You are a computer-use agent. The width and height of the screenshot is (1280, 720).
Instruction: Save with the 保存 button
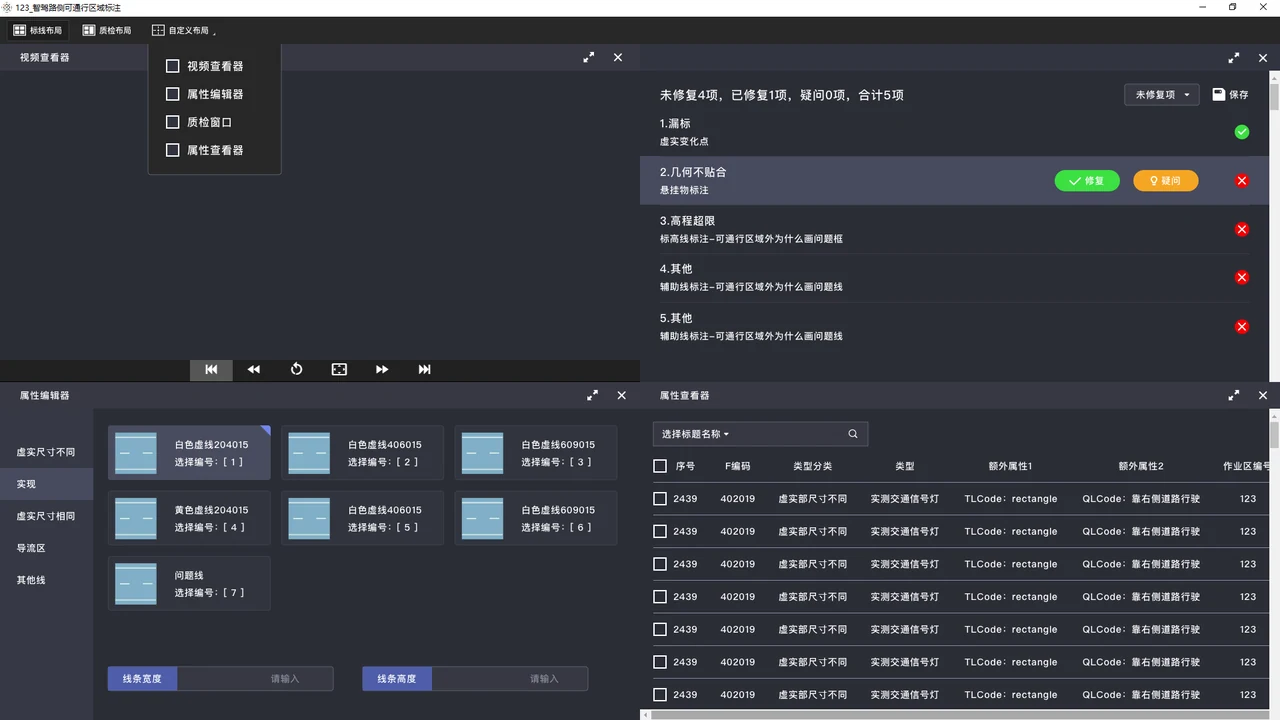[x=1230, y=95]
